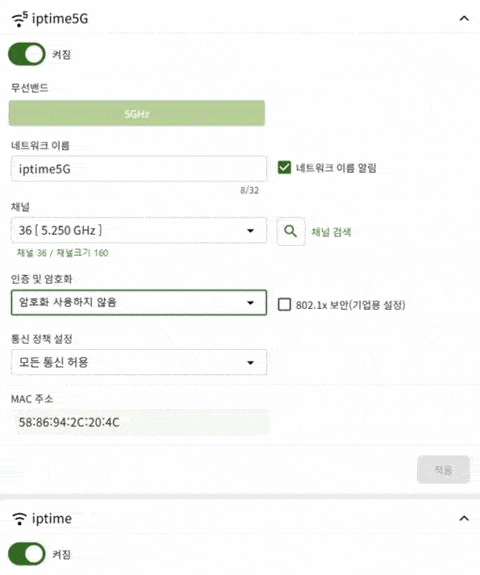480x575 pixels.
Task: Click the MAC 주소 field
Action: (x=141, y=422)
